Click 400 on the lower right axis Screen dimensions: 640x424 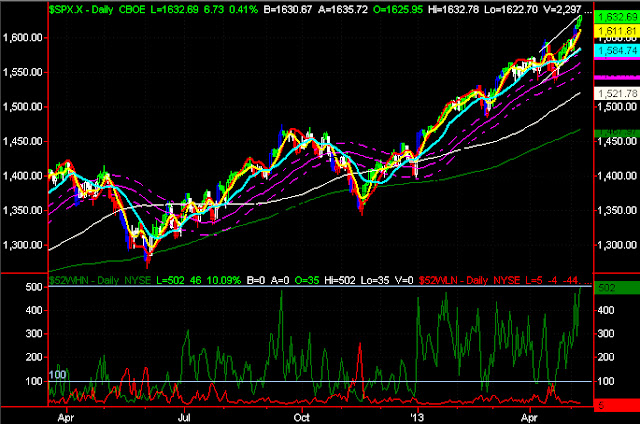pos(606,311)
